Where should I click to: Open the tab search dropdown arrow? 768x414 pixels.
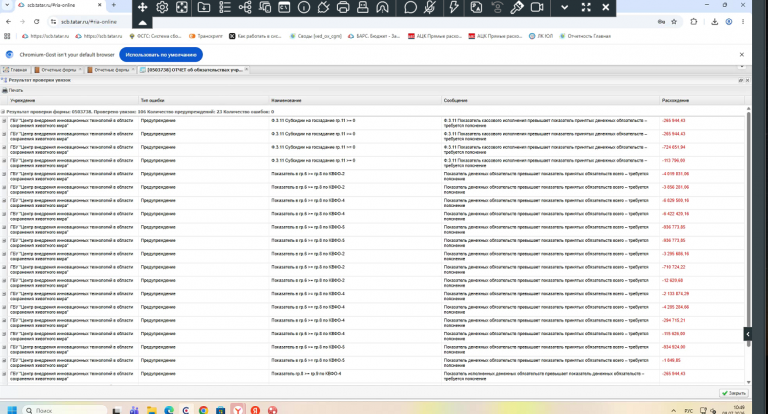7,4
